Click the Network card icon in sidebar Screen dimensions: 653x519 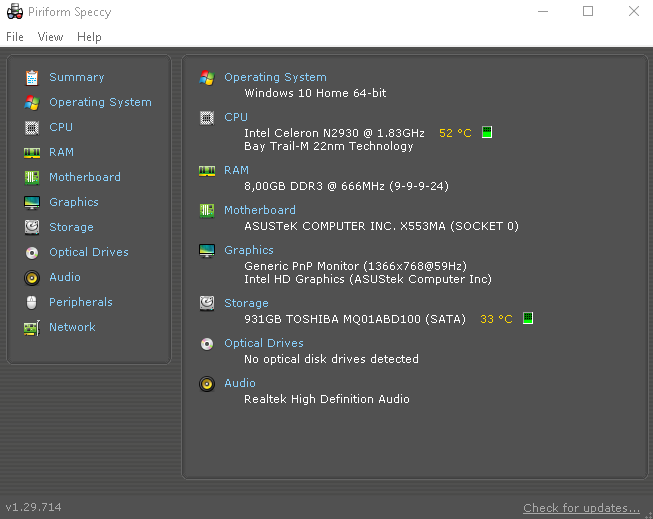32,328
